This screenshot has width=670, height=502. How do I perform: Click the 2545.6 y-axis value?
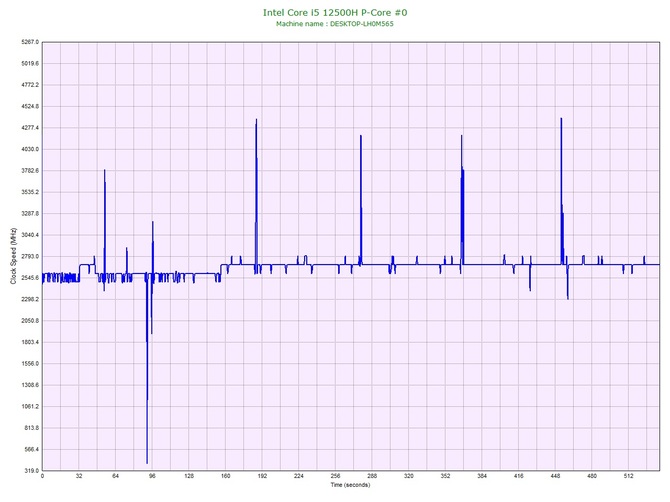point(30,278)
